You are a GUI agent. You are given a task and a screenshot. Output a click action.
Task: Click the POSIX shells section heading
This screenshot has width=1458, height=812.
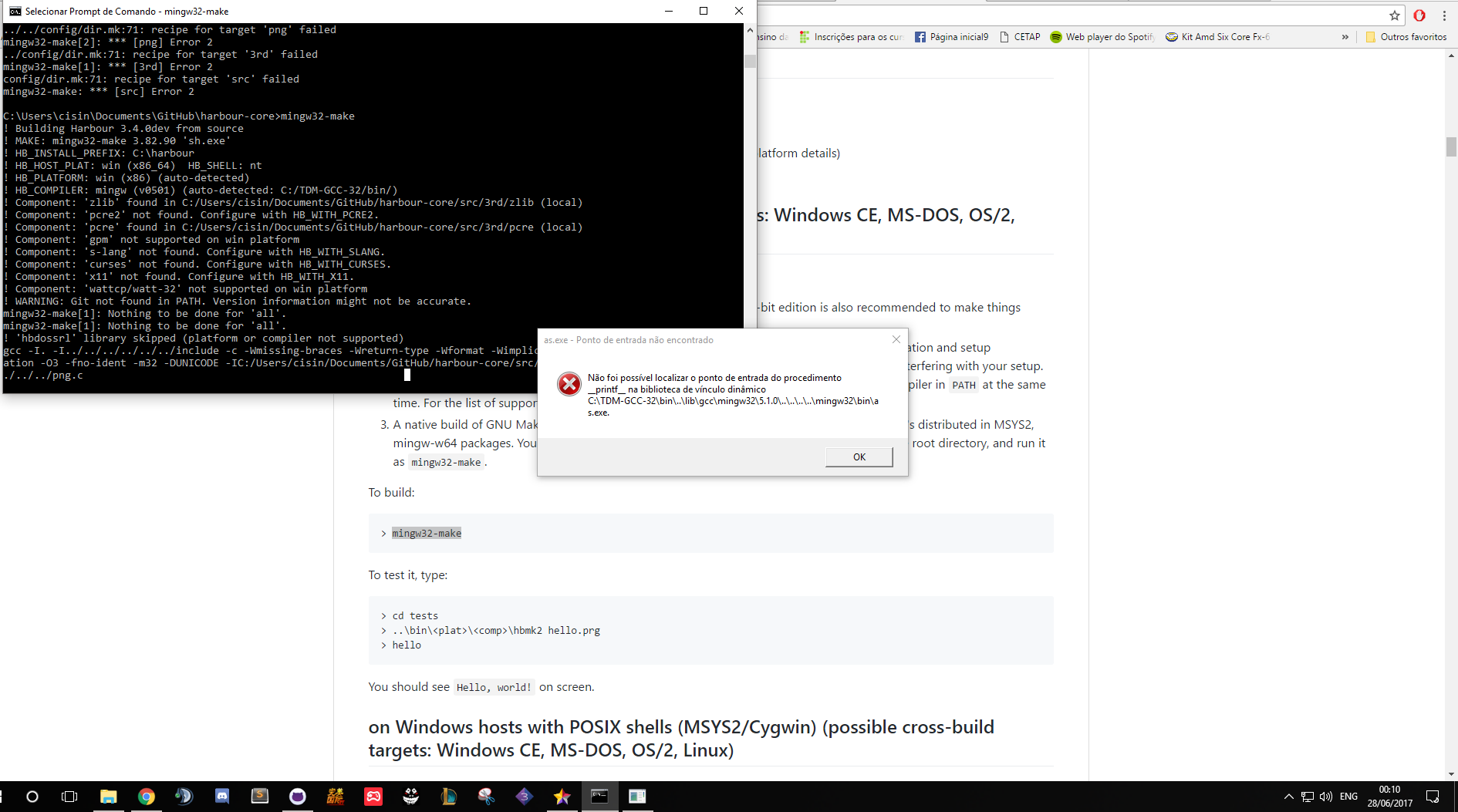tap(681, 738)
